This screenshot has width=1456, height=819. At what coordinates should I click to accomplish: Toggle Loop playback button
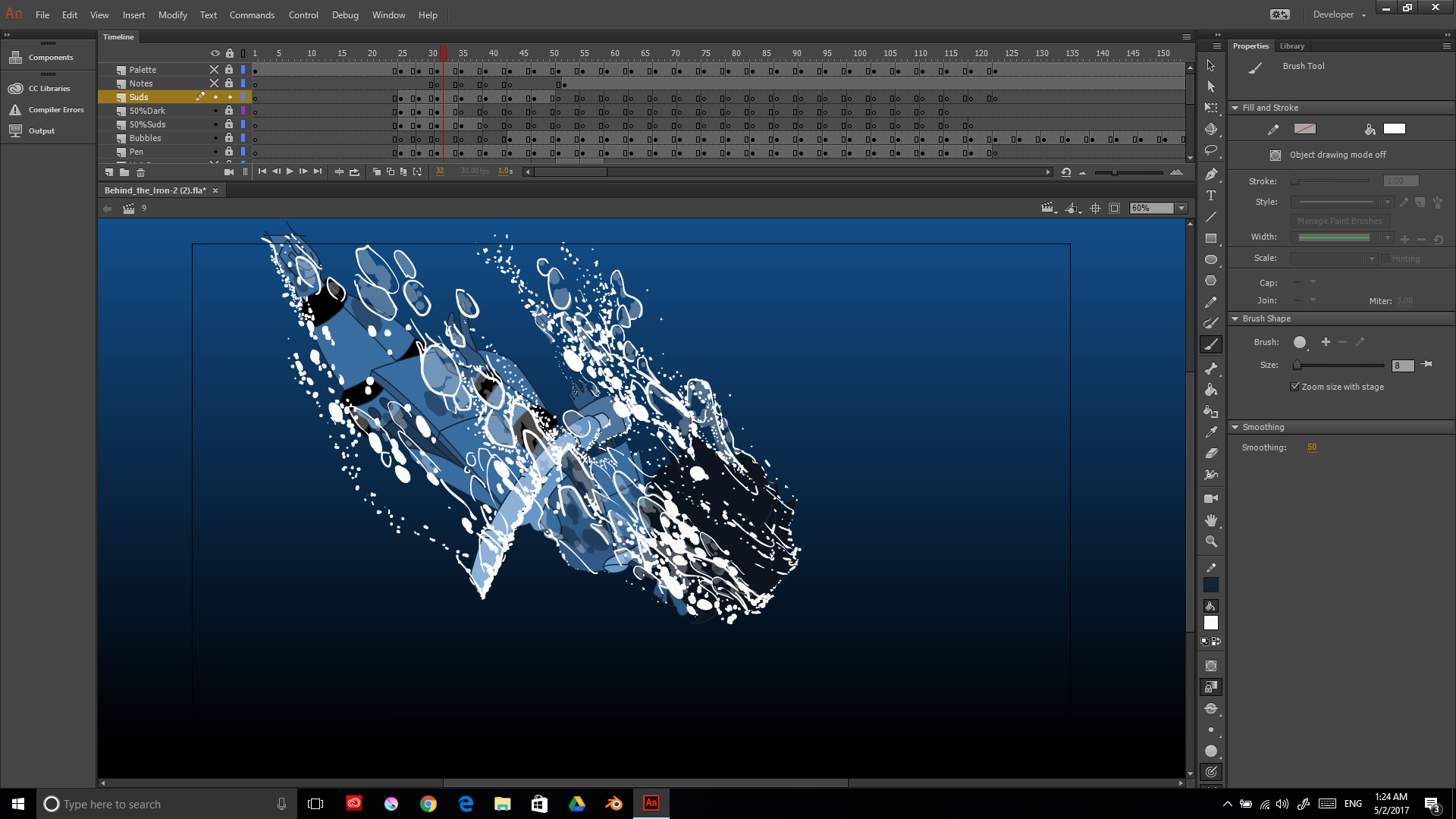click(354, 172)
